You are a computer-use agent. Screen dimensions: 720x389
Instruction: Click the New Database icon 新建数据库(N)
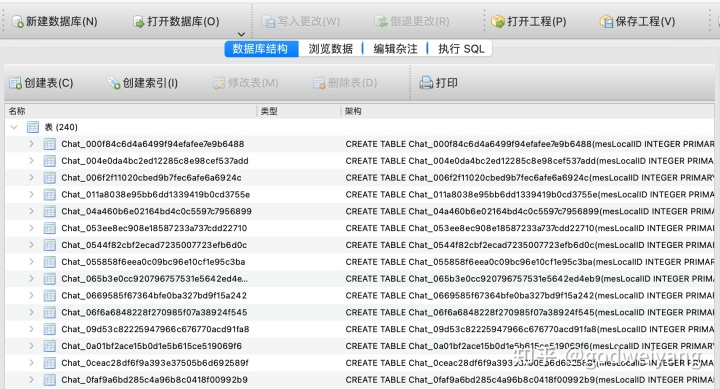(17, 22)
